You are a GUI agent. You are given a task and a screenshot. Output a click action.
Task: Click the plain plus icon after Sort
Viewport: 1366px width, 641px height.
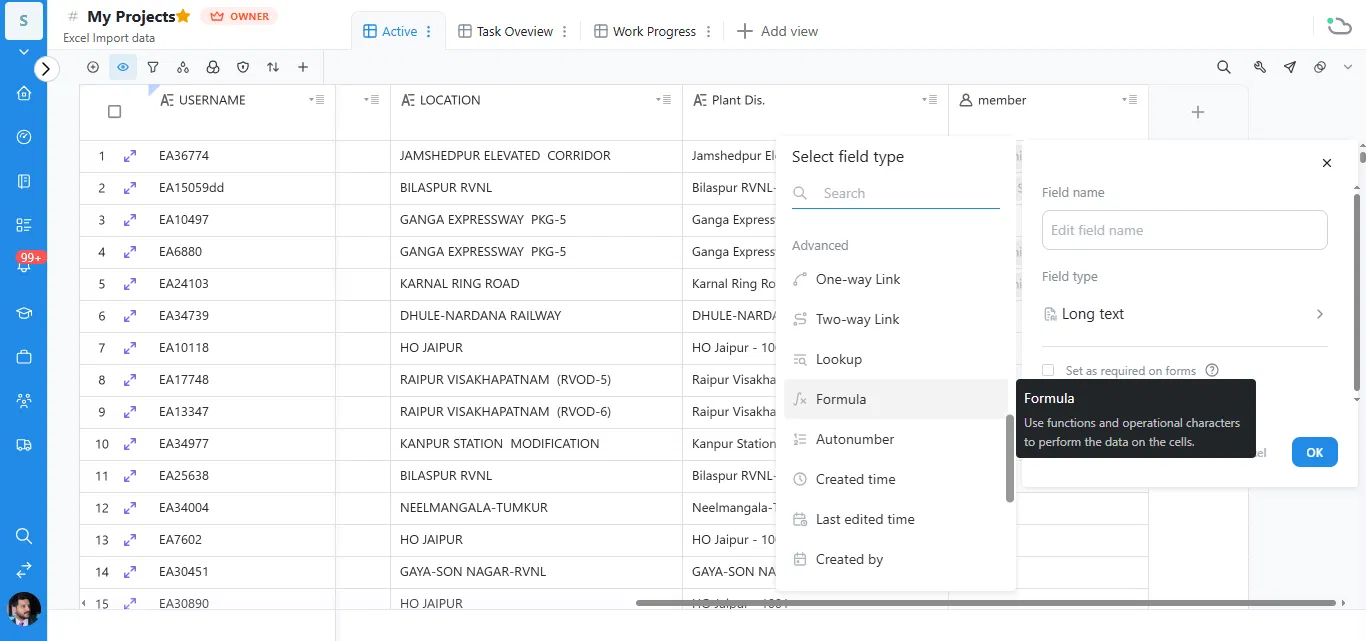[x=303, y=67]
